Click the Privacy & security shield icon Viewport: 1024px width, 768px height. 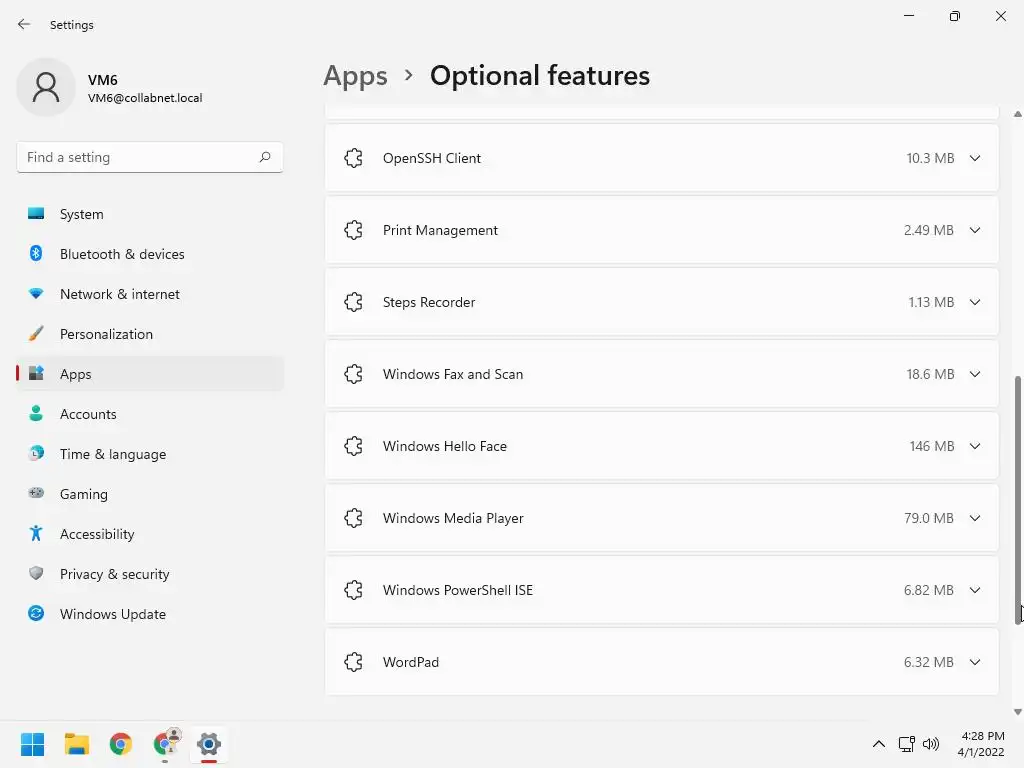click(36, 574)
